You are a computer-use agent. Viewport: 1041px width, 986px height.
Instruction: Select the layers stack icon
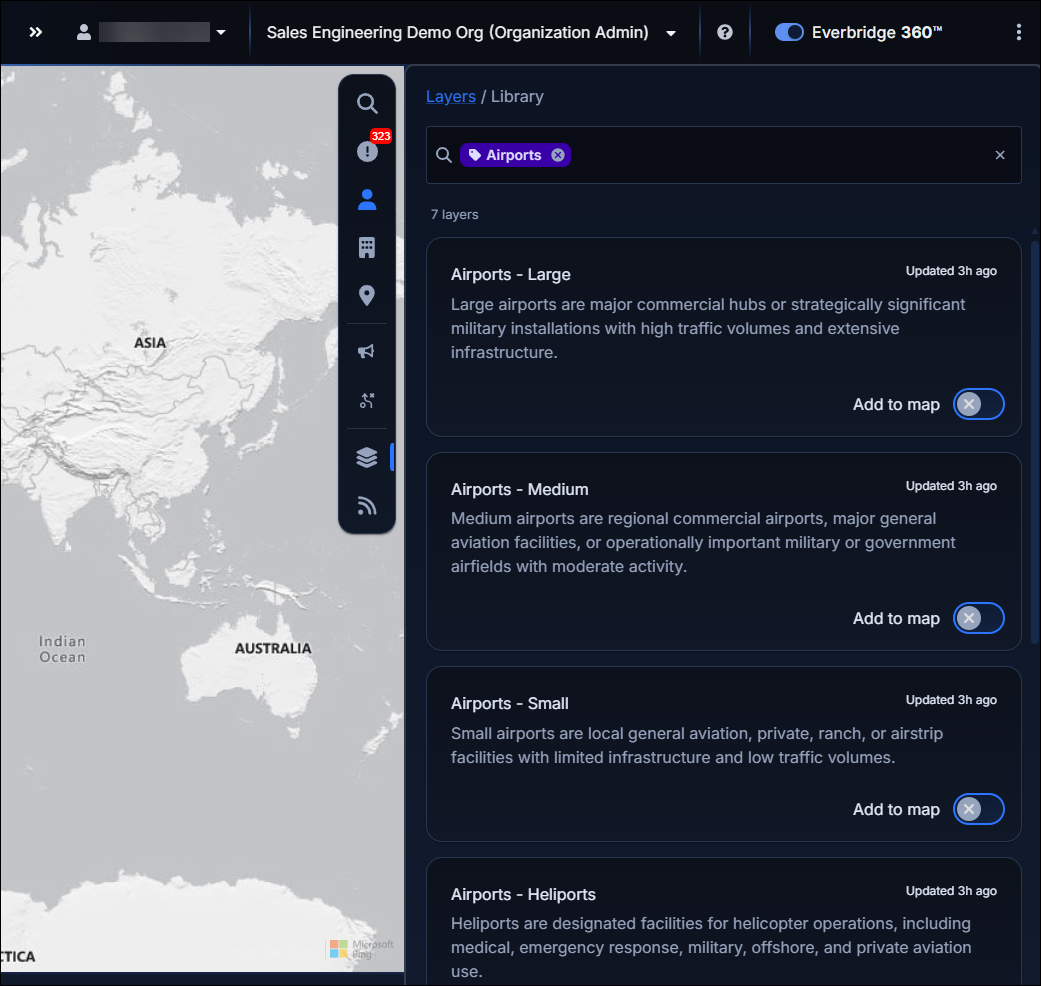pos(367,457)
